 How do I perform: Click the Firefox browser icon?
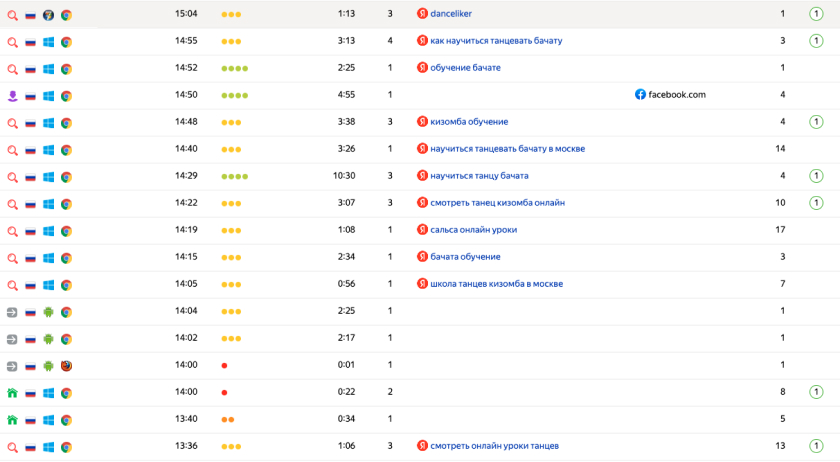[x=66, y=366]
